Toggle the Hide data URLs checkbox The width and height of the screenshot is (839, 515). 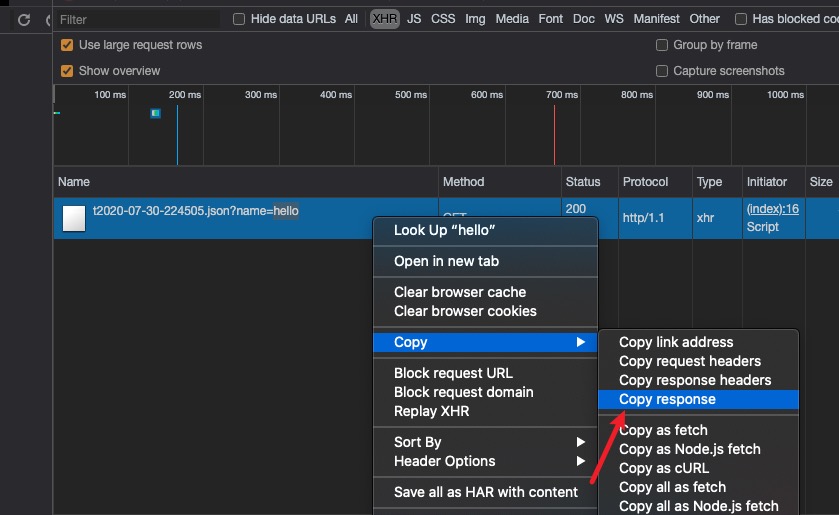click(x=239, y=19)
